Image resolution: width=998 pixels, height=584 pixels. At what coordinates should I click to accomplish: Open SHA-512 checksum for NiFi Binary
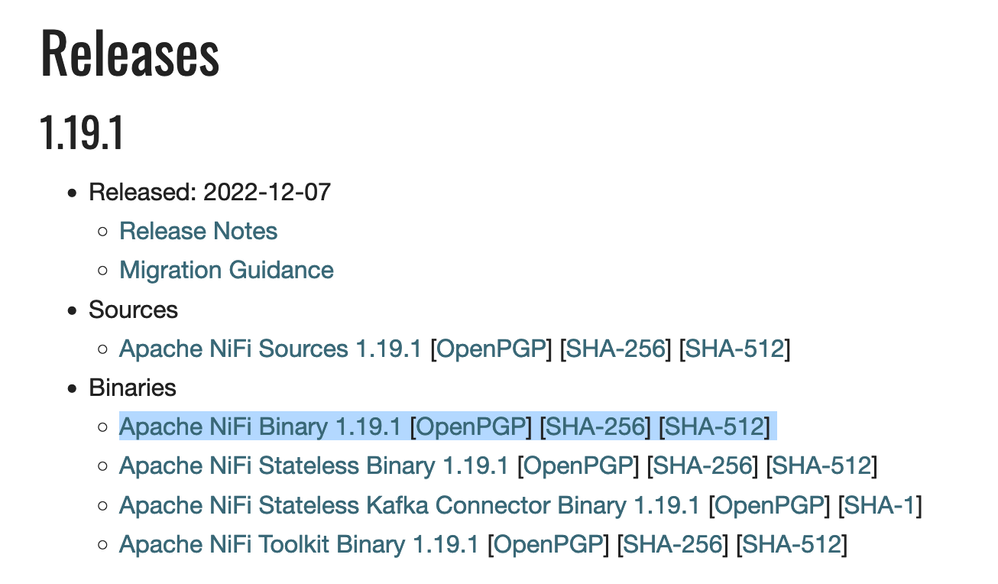pyautogui.click(x=715, y=427)
